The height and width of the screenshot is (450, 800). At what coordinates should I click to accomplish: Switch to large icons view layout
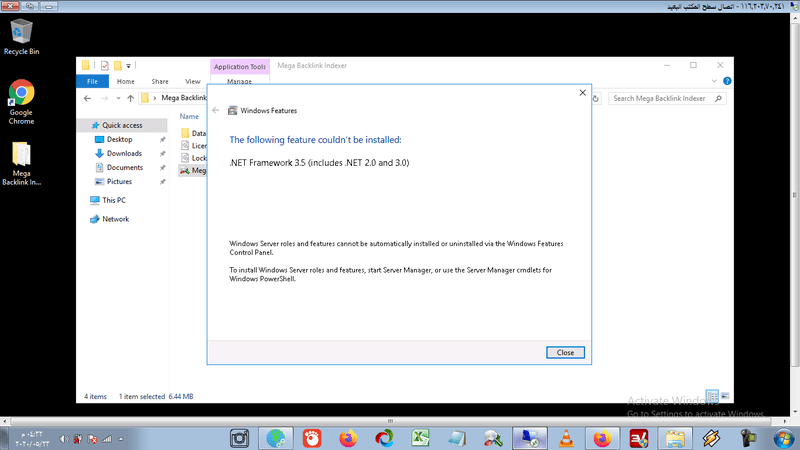[725, 396]
